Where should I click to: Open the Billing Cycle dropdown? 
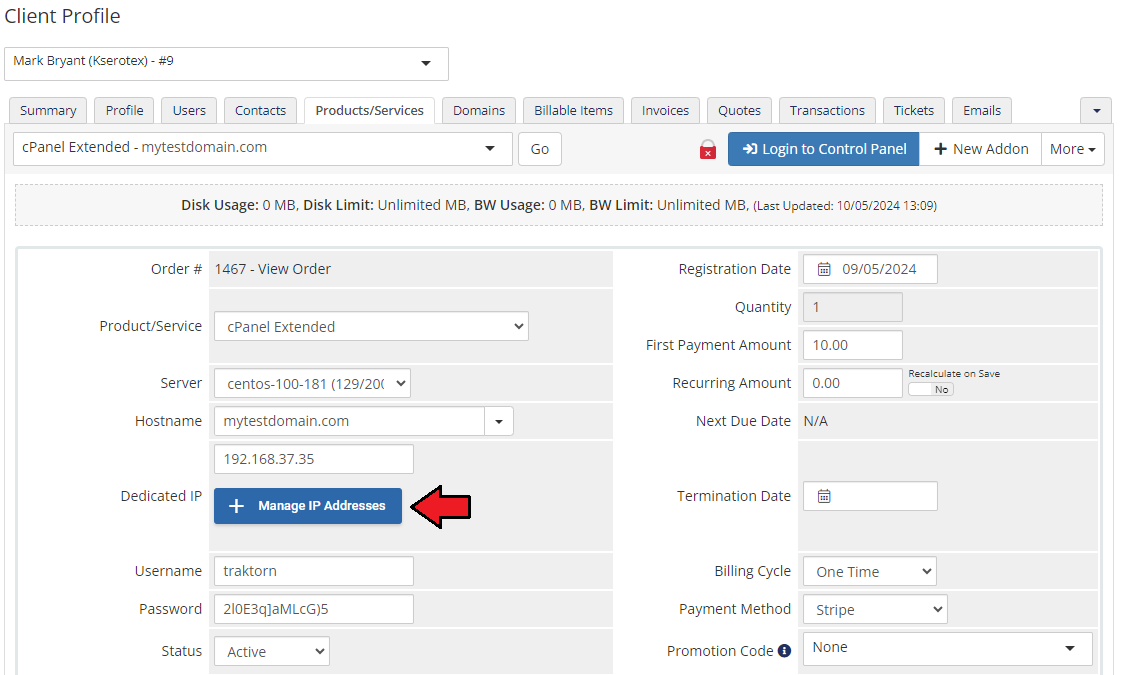coord(870,571)
